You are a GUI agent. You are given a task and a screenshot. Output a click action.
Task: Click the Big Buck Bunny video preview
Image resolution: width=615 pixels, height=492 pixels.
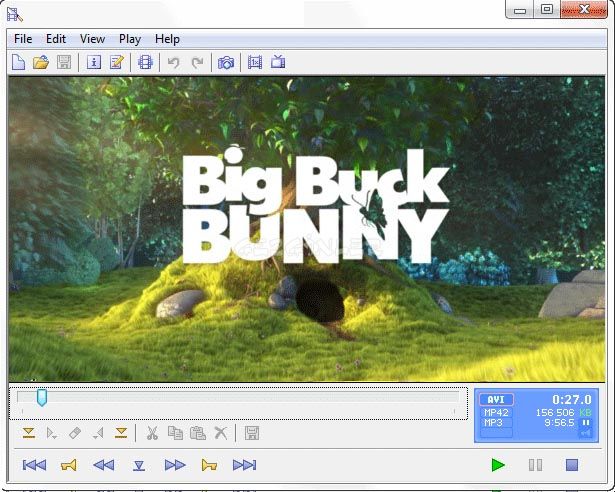(307, 229)
